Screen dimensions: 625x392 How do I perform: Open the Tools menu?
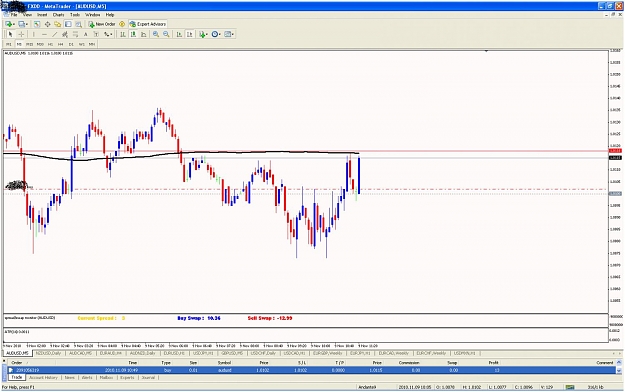coord(75,14)
